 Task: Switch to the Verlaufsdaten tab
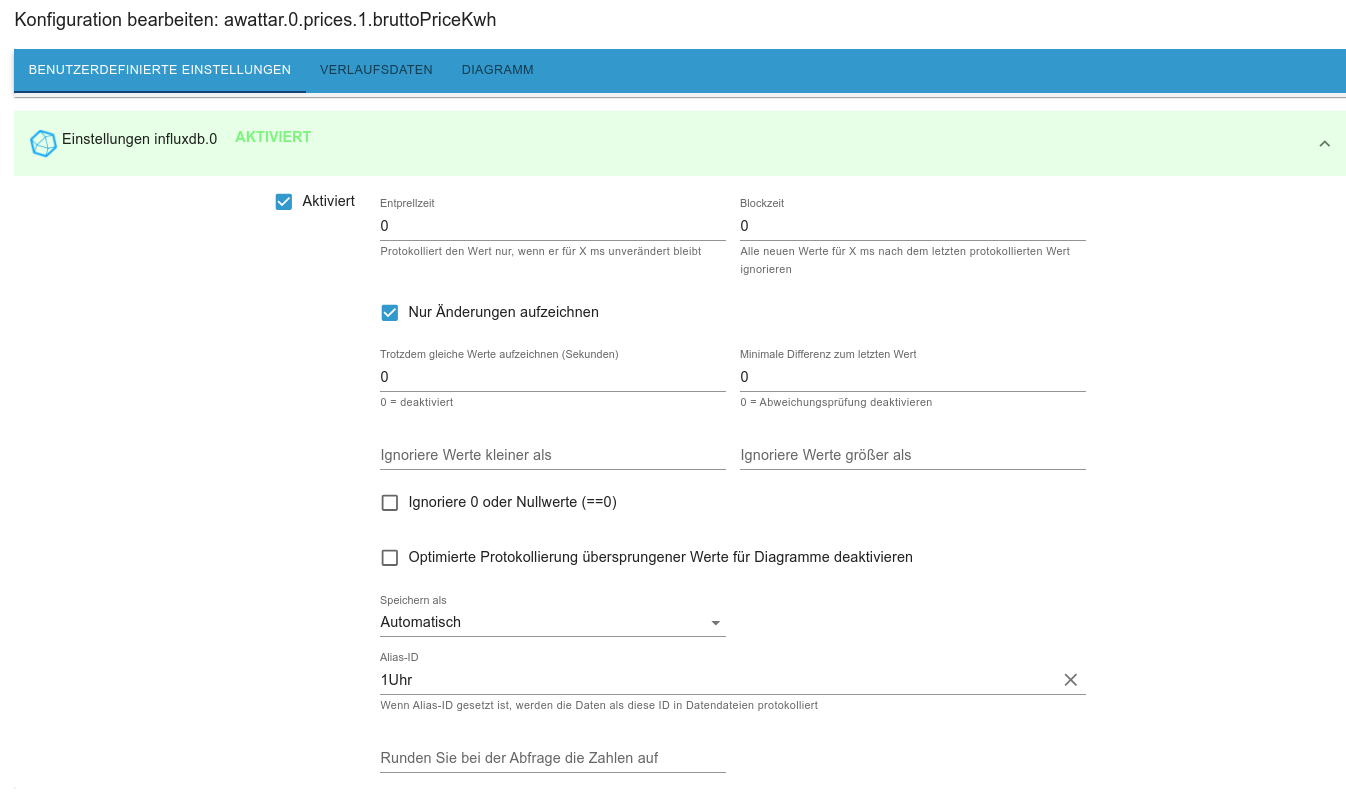(x=376, y=70)
